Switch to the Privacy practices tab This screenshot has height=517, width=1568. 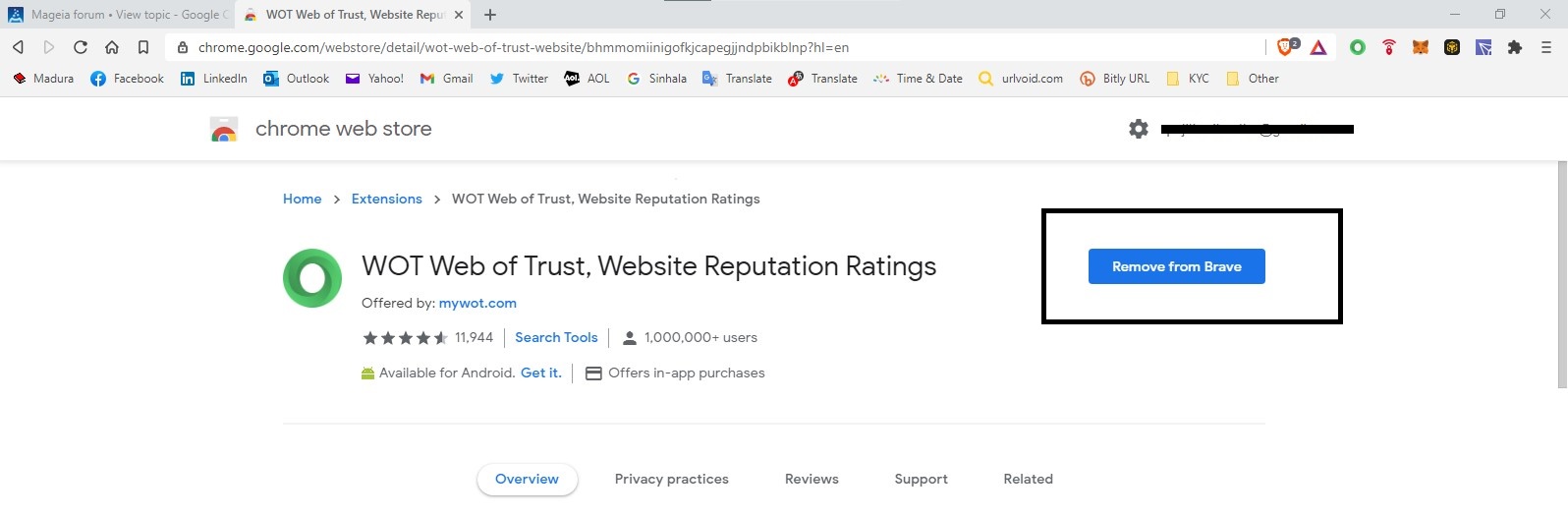[672, 479]
